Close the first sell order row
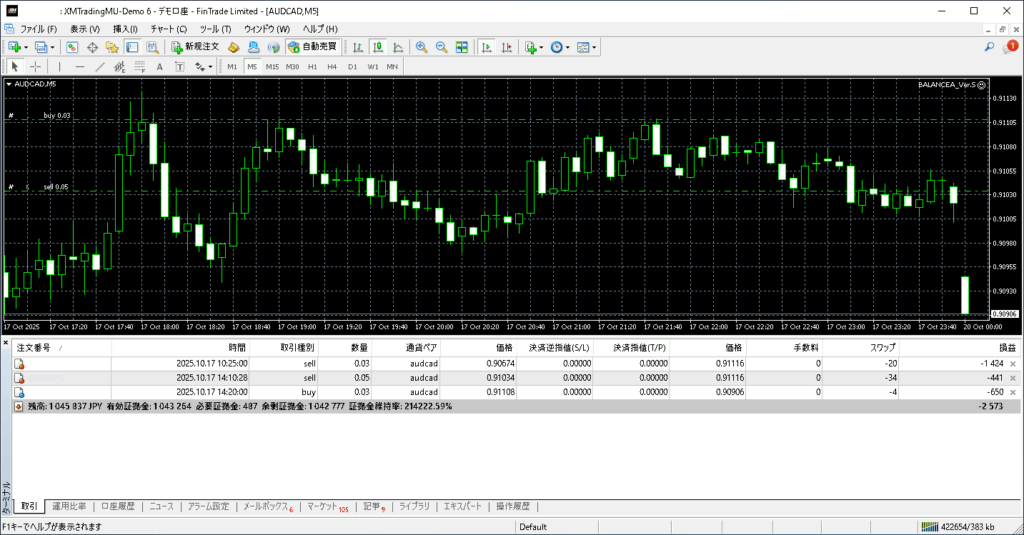Screen dimensions: 1024x535 [1012, 364]
